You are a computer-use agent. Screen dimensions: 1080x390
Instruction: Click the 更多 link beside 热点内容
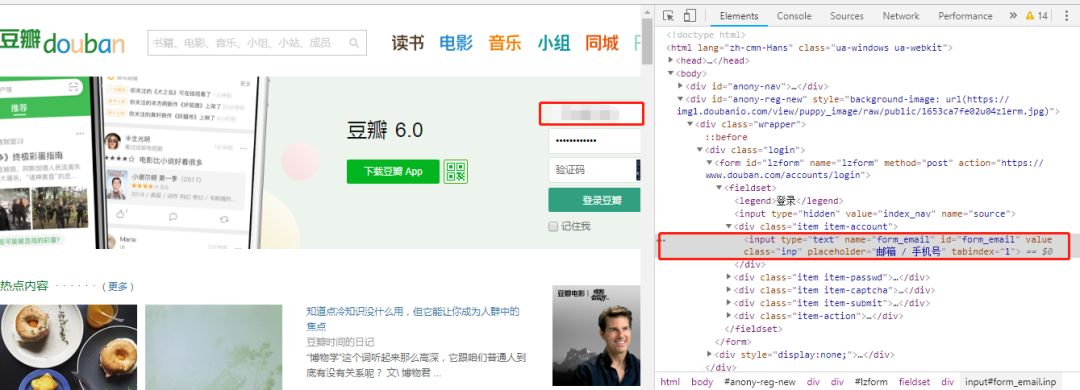click(118, 286)
